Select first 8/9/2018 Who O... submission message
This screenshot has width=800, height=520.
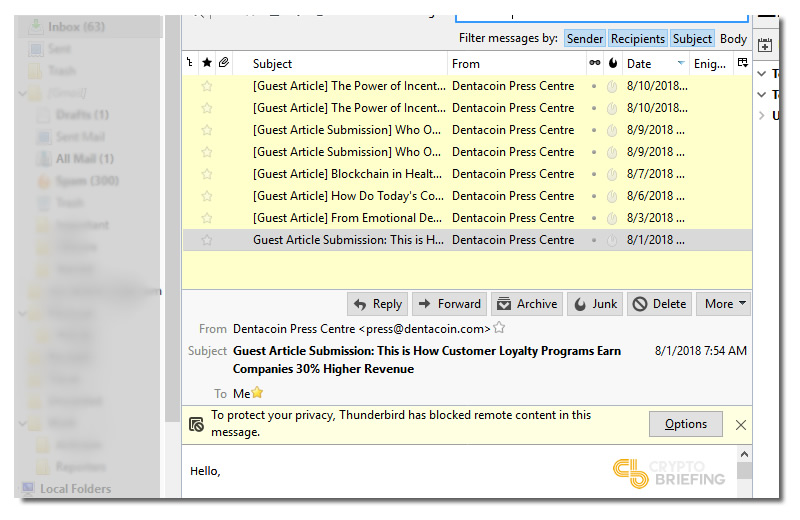467,130
